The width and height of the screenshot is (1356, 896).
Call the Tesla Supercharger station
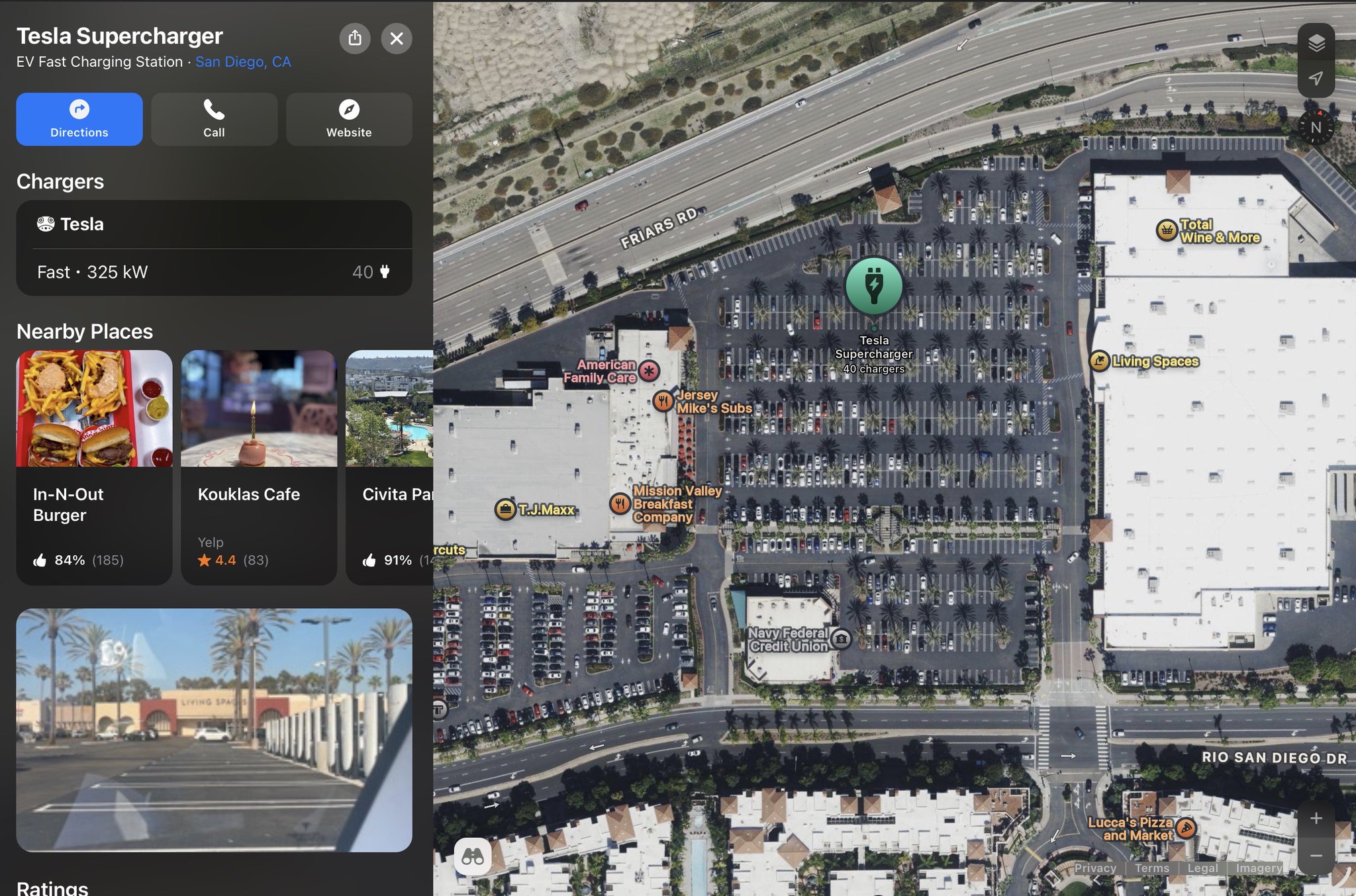pyautogui.click(x=214, y=119)
